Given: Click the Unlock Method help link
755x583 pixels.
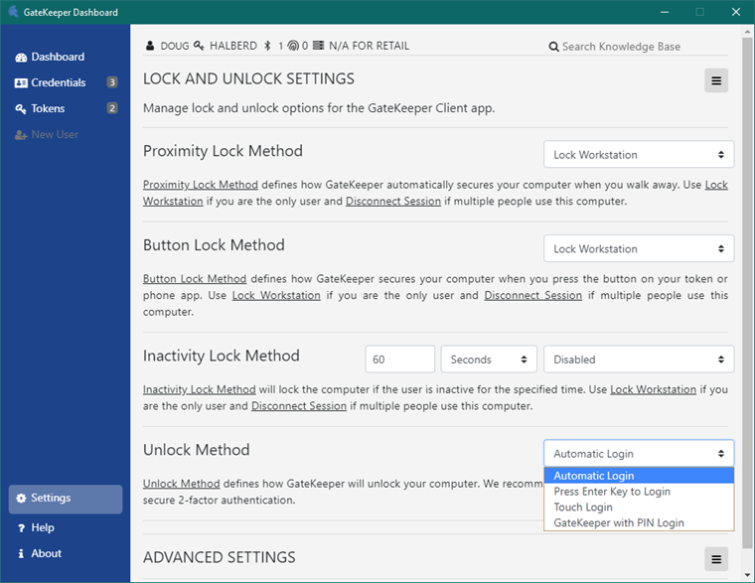Looking at the screenshot, I should pyautogui.click(x=181, y=483).
